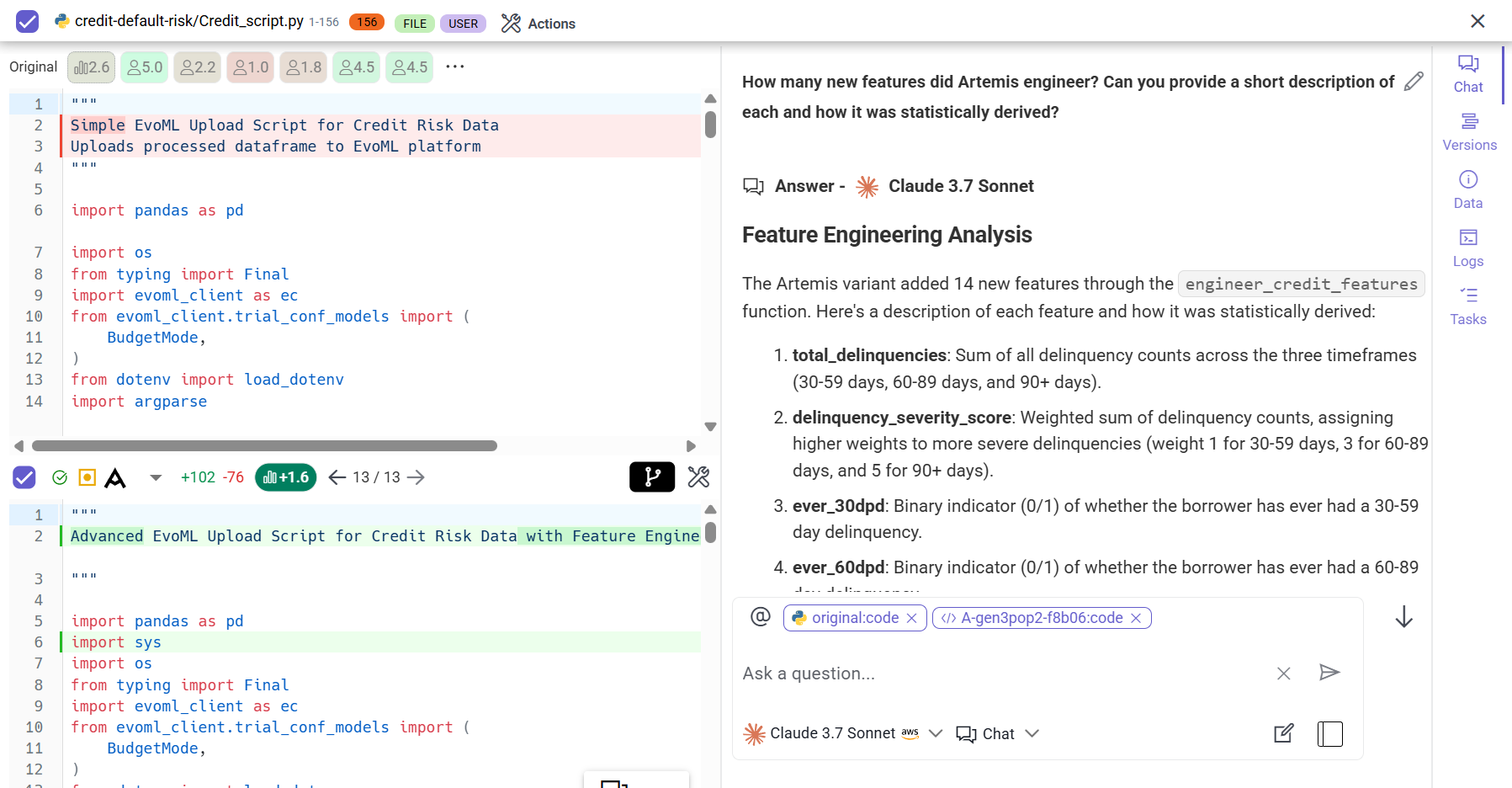Toggle the file selection checkbox beside Credit_script.py
This screenshot has width=1512, height=788.
click(28, 22)
